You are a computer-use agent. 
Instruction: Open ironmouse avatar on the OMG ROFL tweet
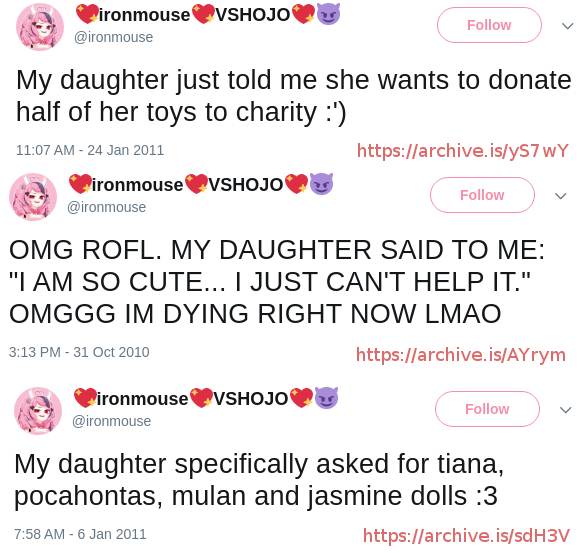click(x=33, y=196)
